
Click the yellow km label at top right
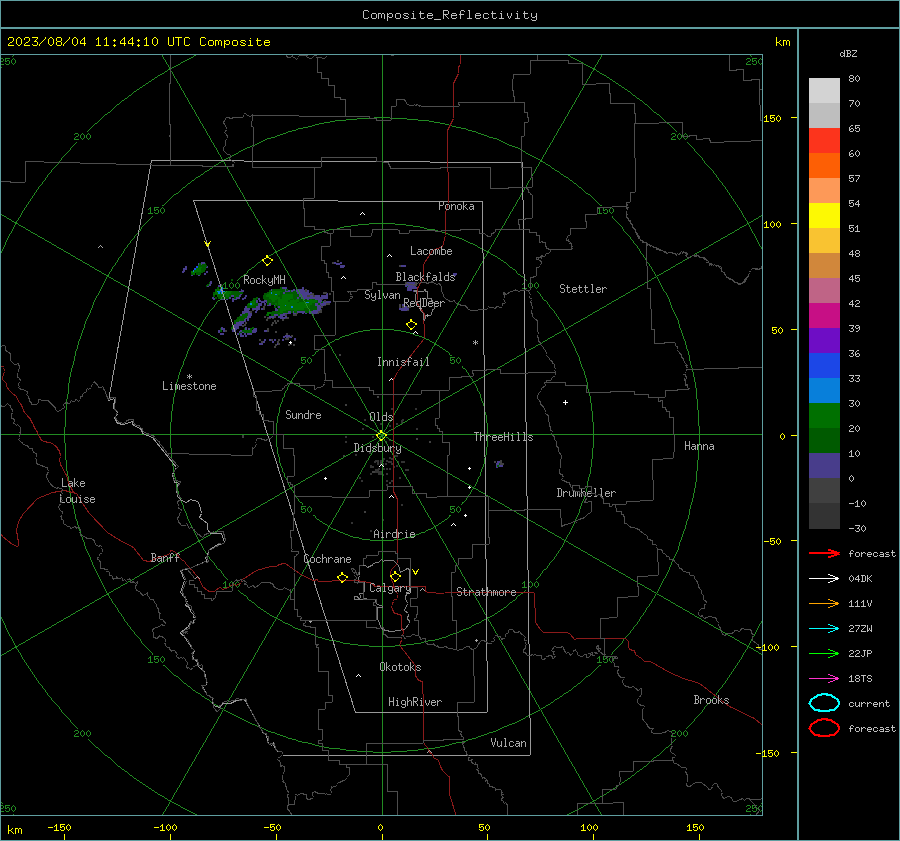point(782,42)
